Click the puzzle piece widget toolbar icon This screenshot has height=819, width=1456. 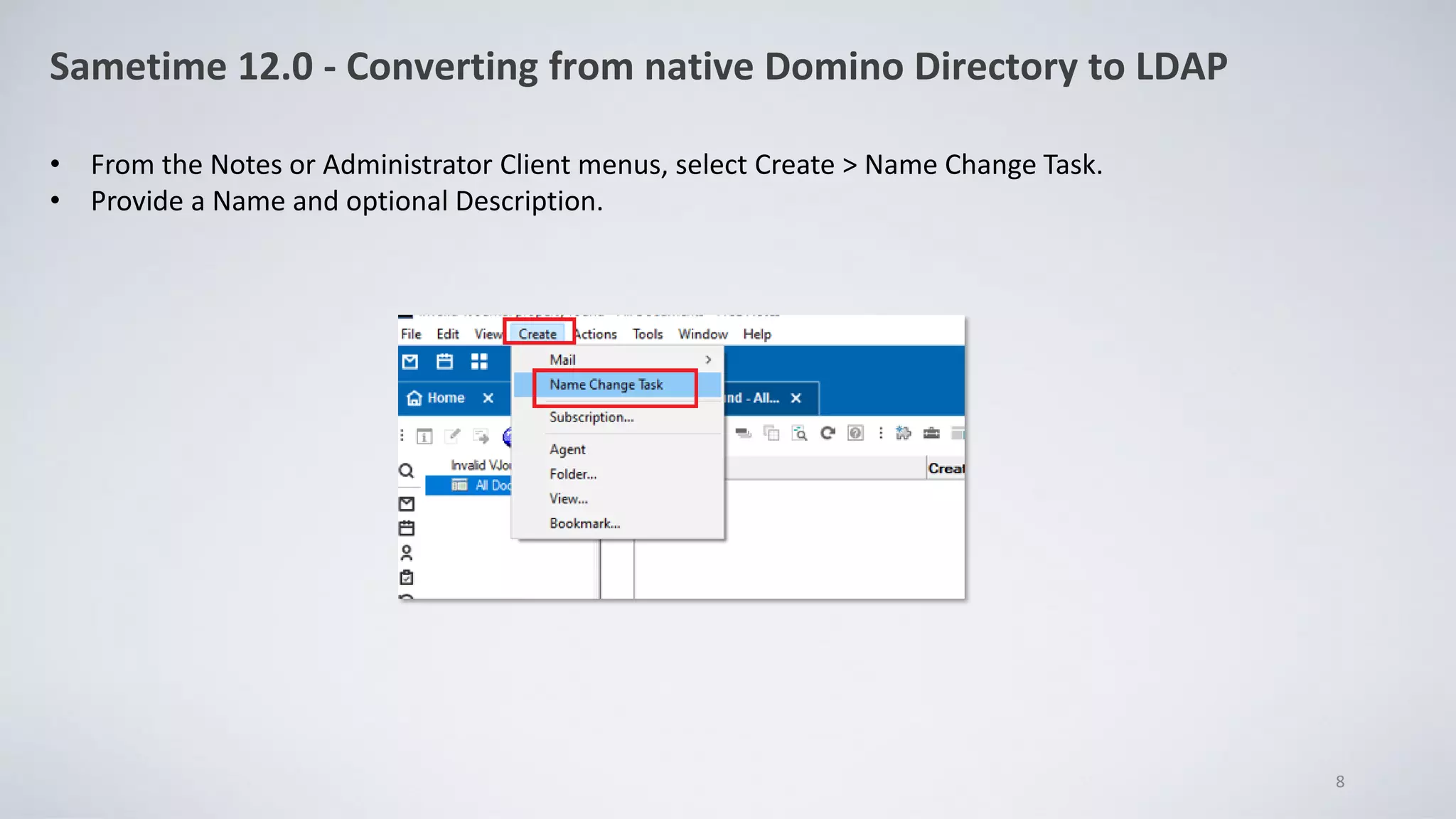click(903, 433)
